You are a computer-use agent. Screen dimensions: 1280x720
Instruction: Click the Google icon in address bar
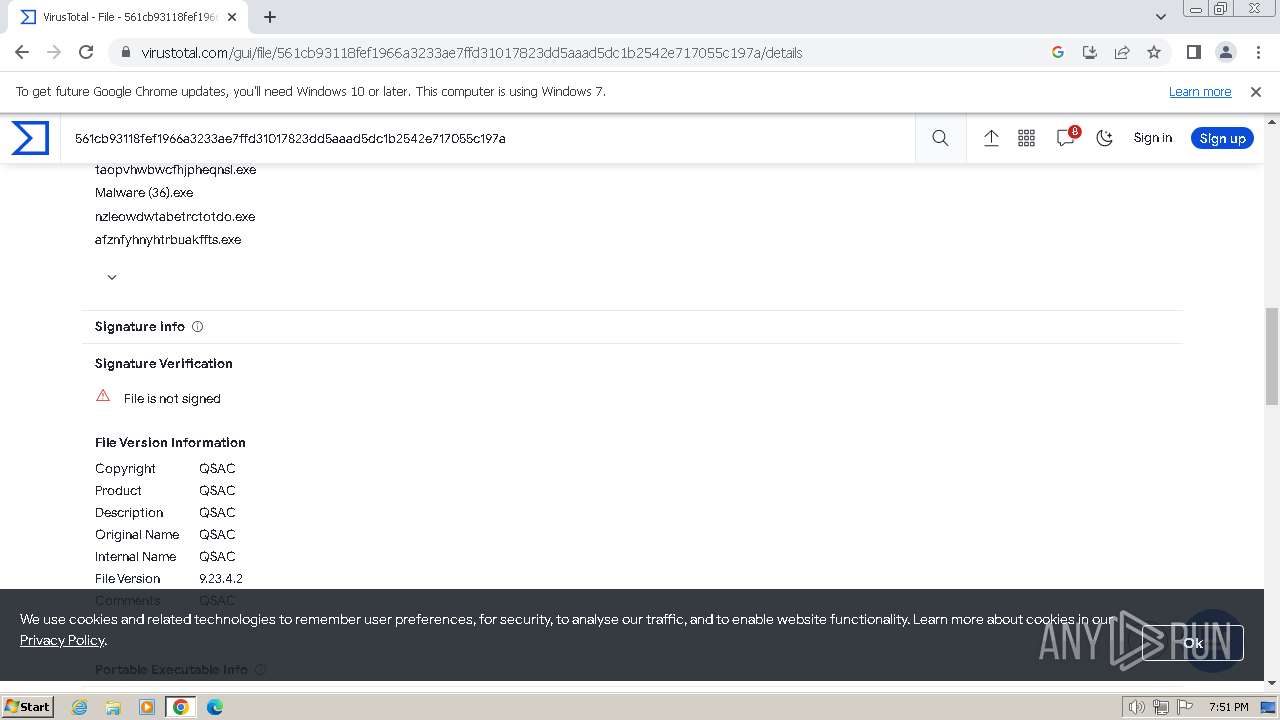coord(1058,52)
